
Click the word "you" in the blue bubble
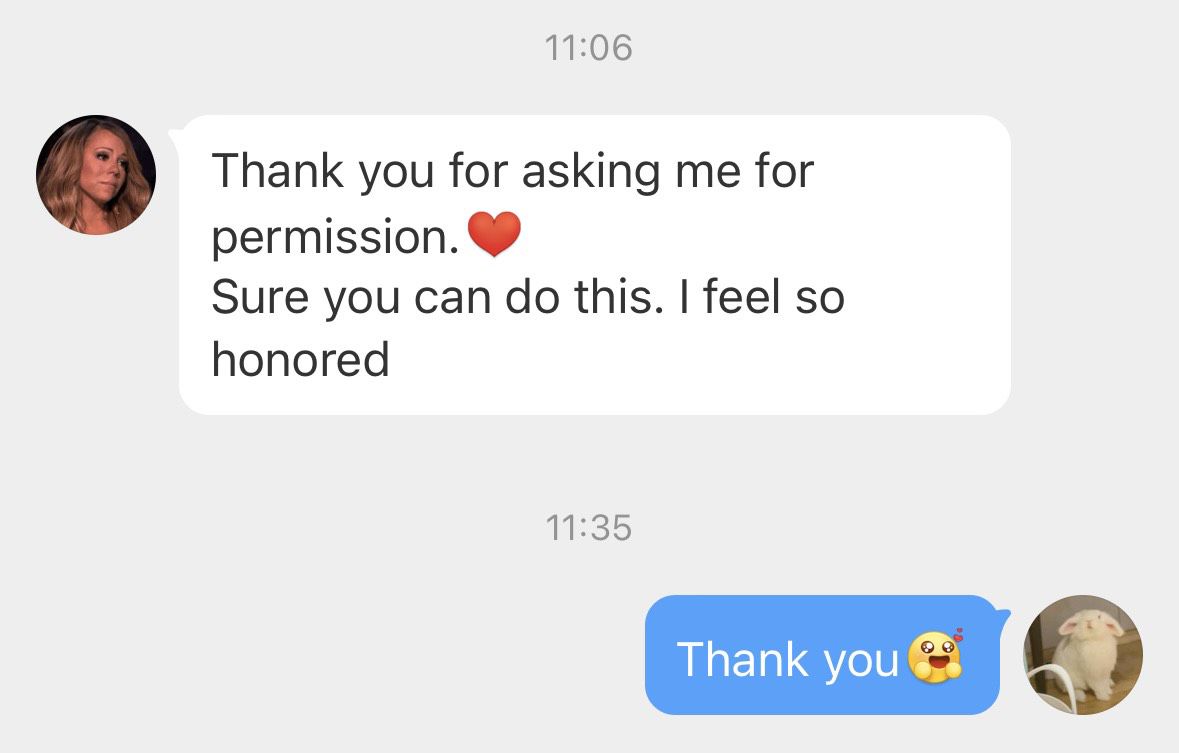pyautogui.click(x=861, y=663)
